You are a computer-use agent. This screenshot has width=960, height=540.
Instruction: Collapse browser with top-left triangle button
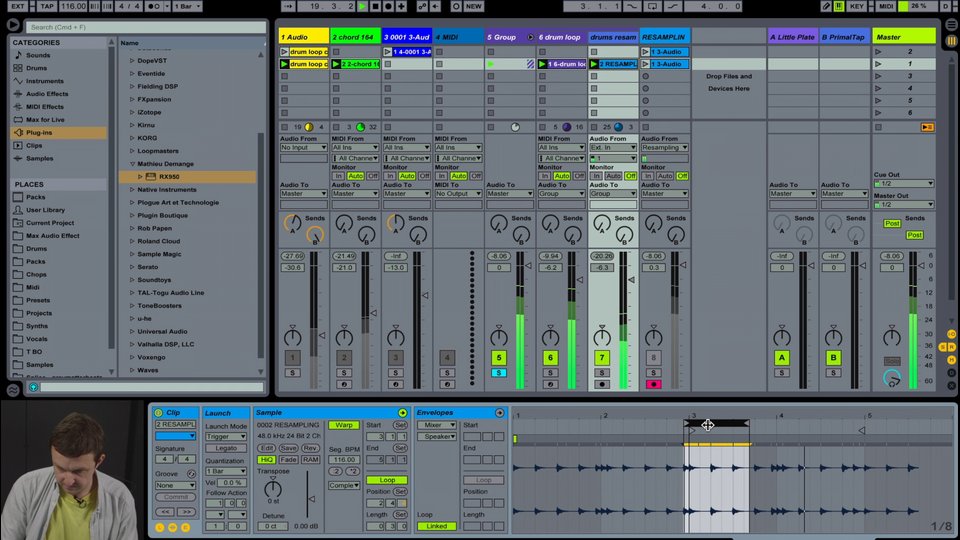click(13, 25)
